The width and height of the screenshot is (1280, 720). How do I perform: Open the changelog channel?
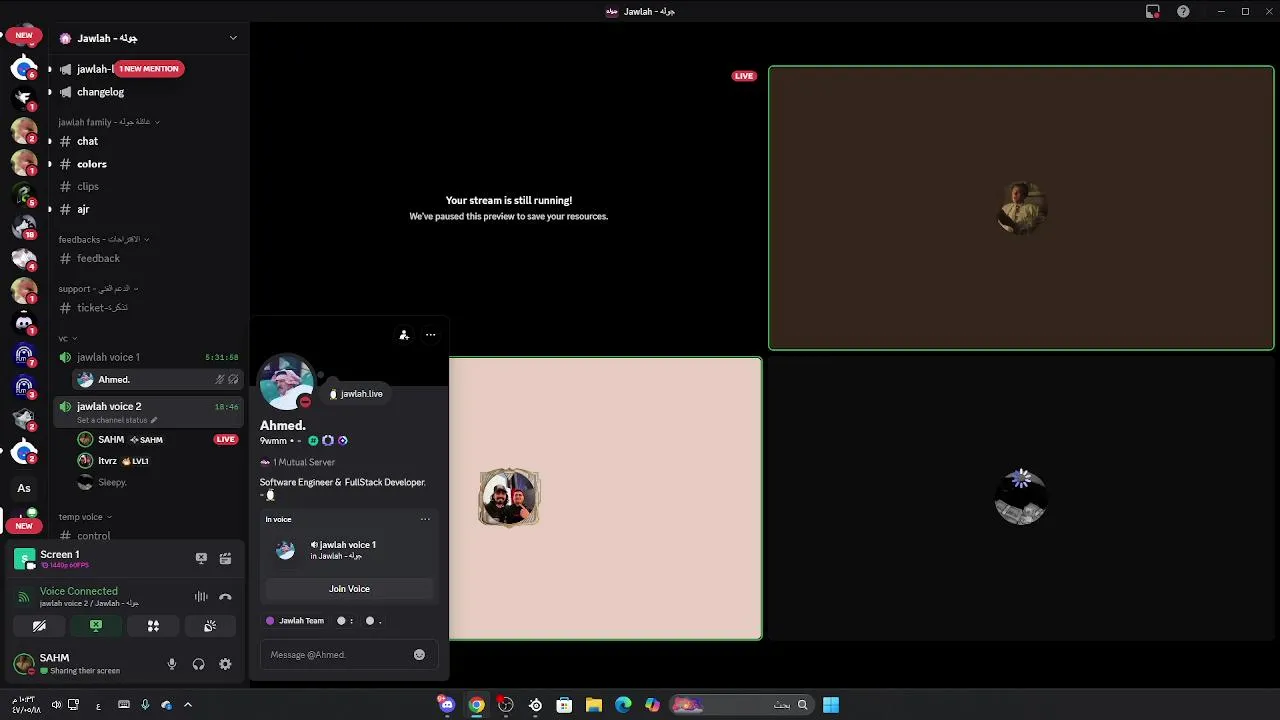coord(148,92)
